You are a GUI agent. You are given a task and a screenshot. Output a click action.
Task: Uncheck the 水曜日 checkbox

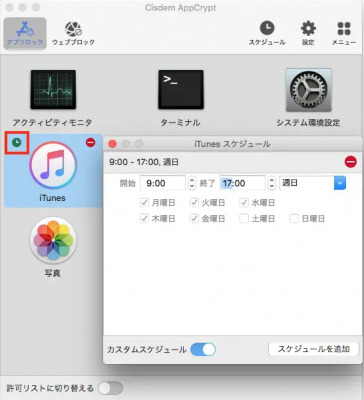[x=244, y=202]
